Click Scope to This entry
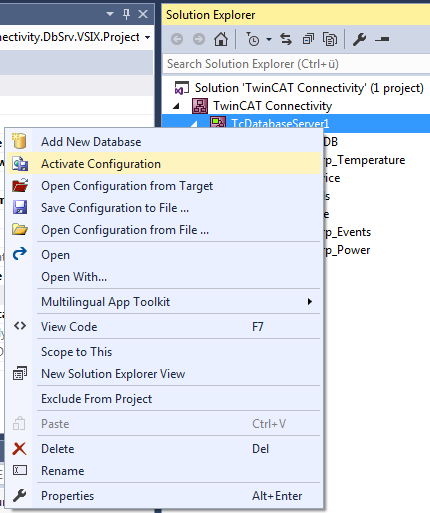The height and width of the screenshot is (513, 430). click(x=163, y=352)
